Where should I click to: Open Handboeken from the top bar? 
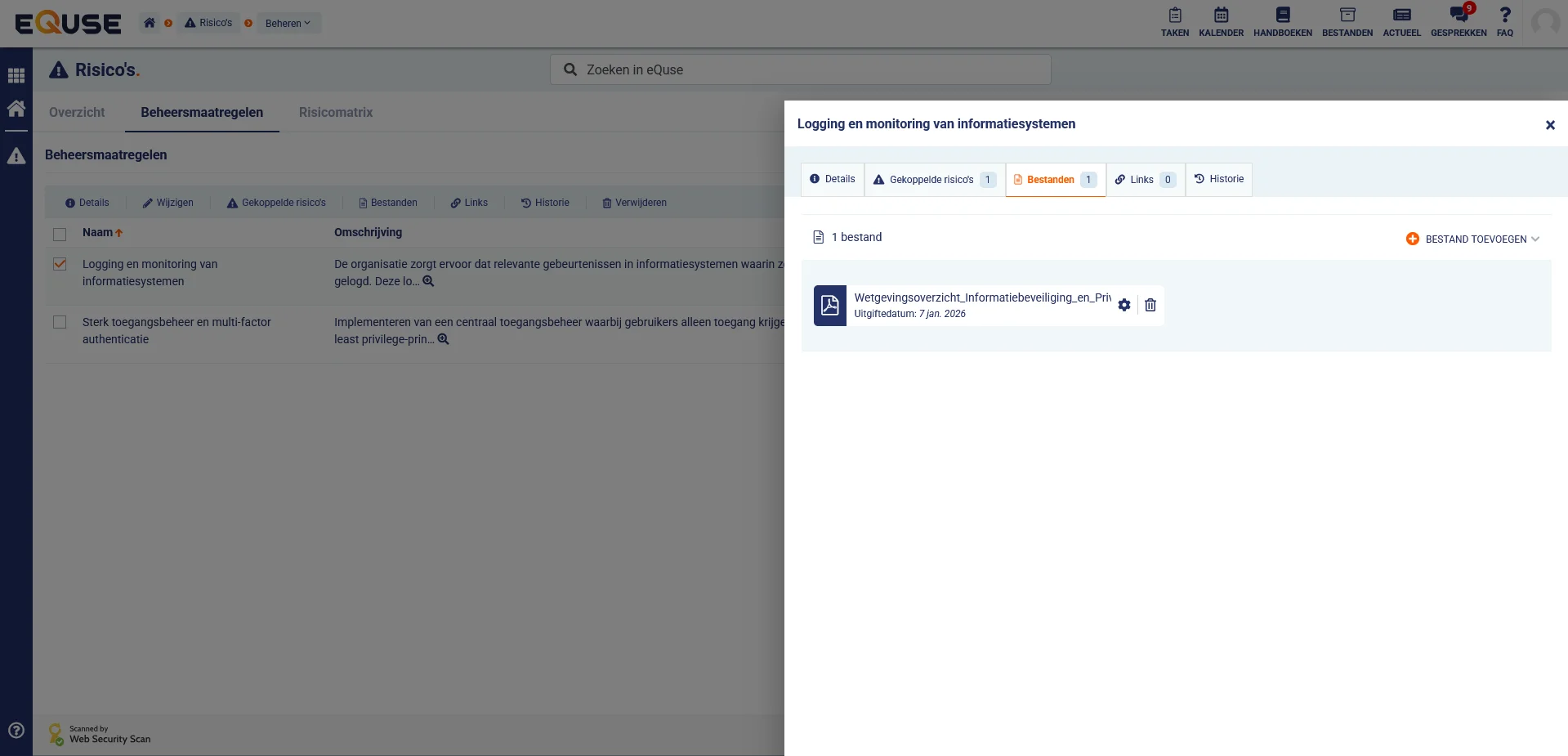pyautogui.click(x=1282, y=22)
